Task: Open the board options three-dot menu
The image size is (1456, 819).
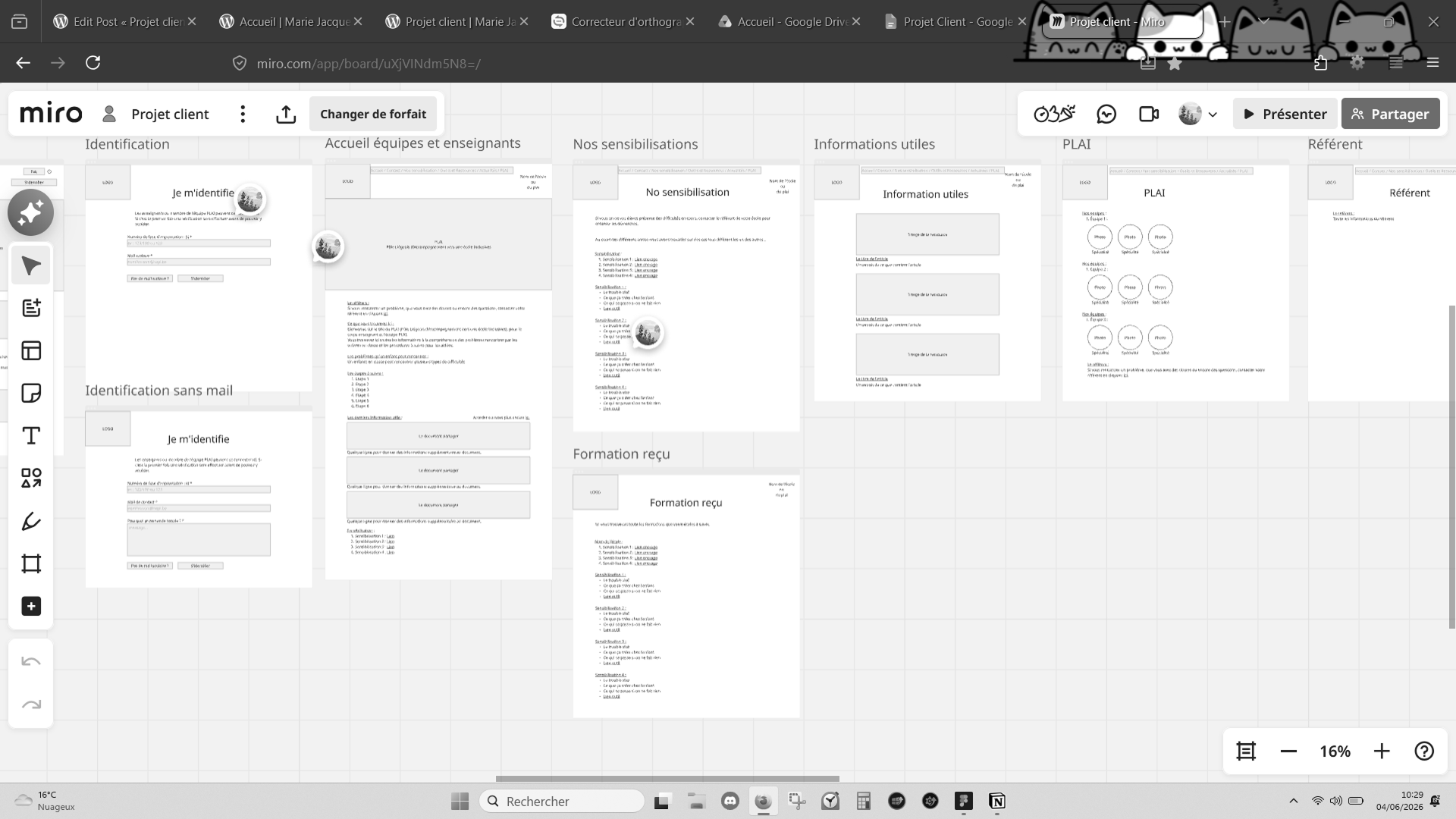Action: click(x=243, y=114)
